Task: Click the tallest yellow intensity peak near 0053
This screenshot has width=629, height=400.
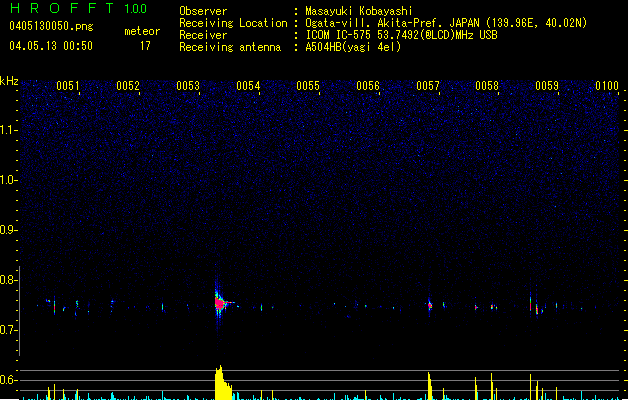Action: 222,383
